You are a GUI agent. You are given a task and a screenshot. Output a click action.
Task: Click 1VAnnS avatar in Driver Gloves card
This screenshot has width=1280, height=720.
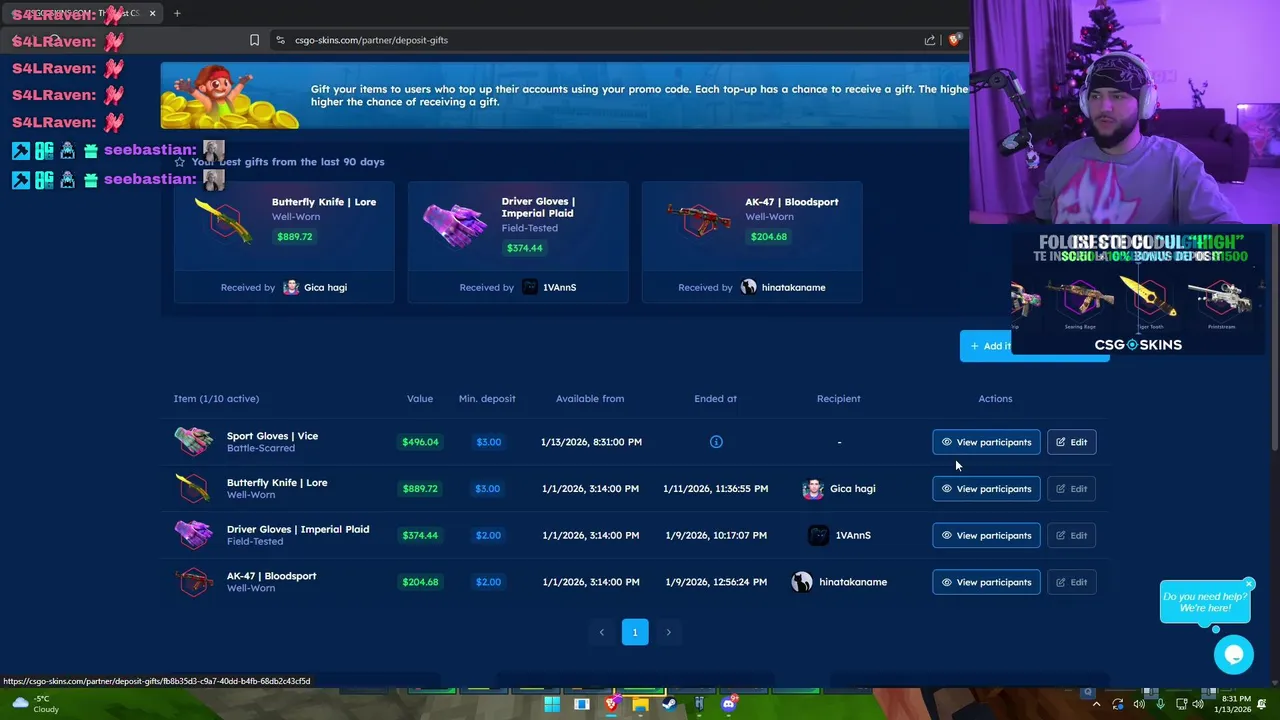(x=530, y=287)
